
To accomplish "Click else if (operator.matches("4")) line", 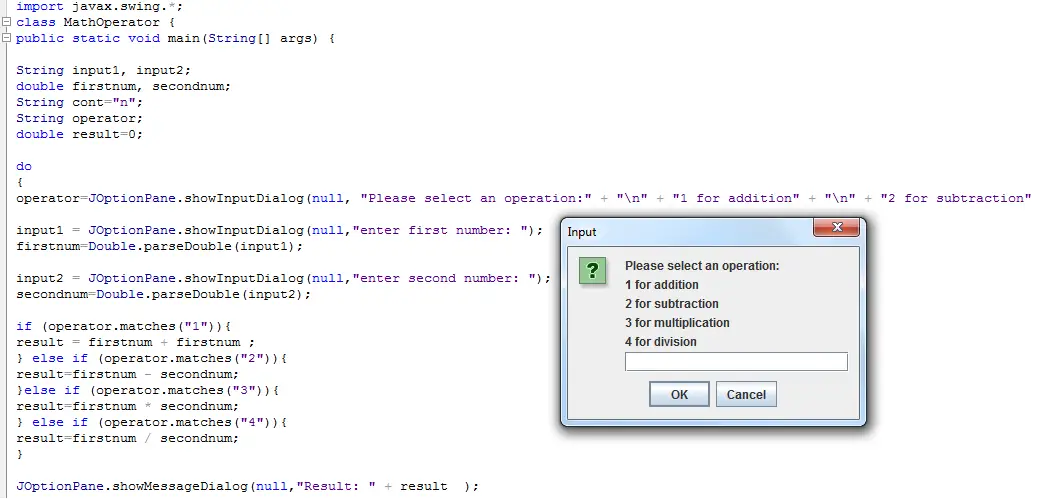I will (x=151, y=422).
